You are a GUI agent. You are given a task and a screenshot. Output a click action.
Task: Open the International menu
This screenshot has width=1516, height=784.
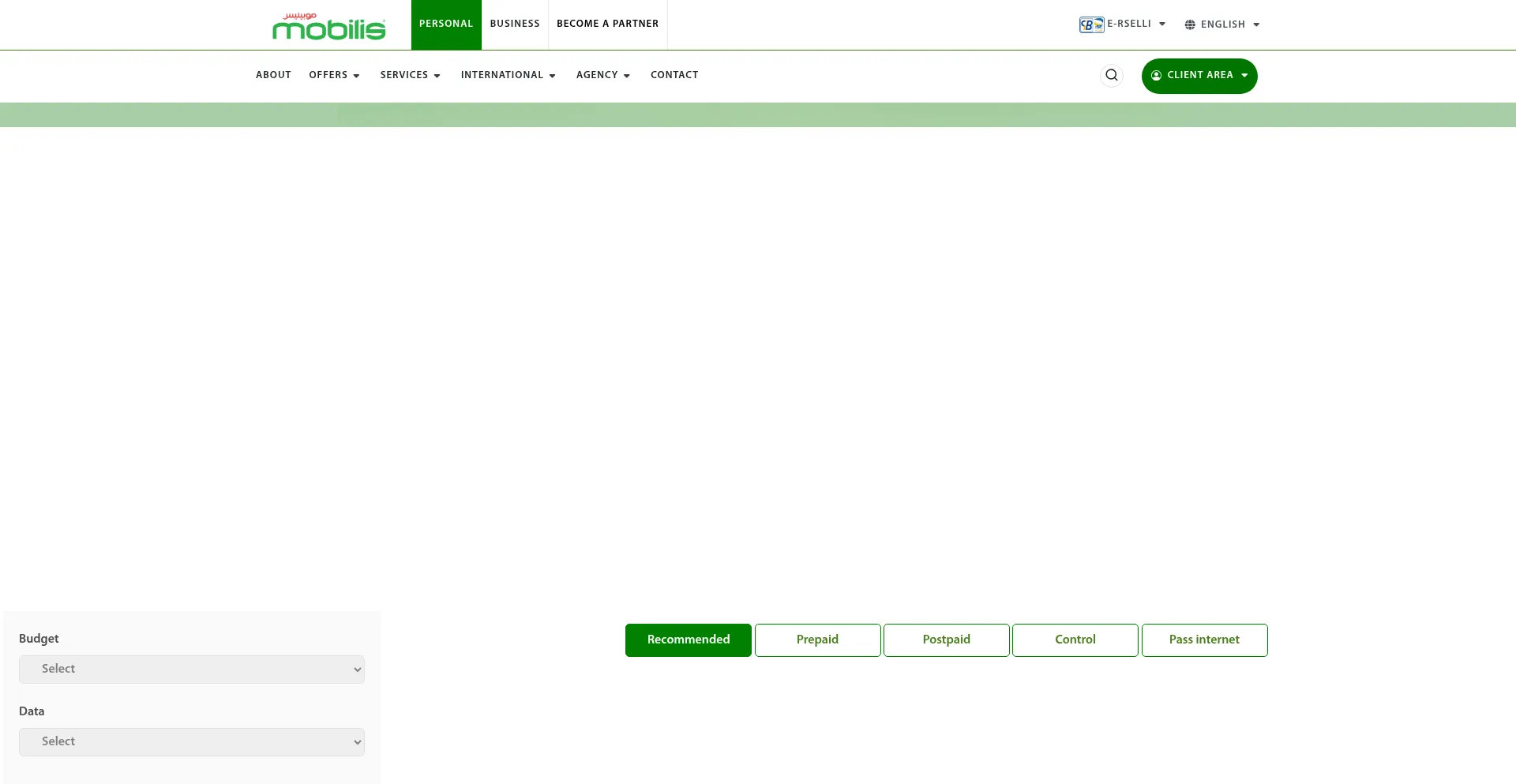[x=508, y=75]
